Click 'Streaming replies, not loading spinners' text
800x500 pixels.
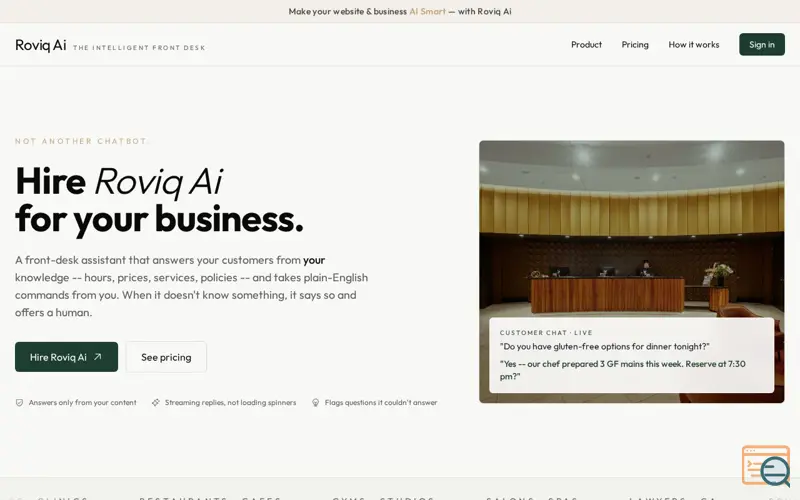[230, 403]
